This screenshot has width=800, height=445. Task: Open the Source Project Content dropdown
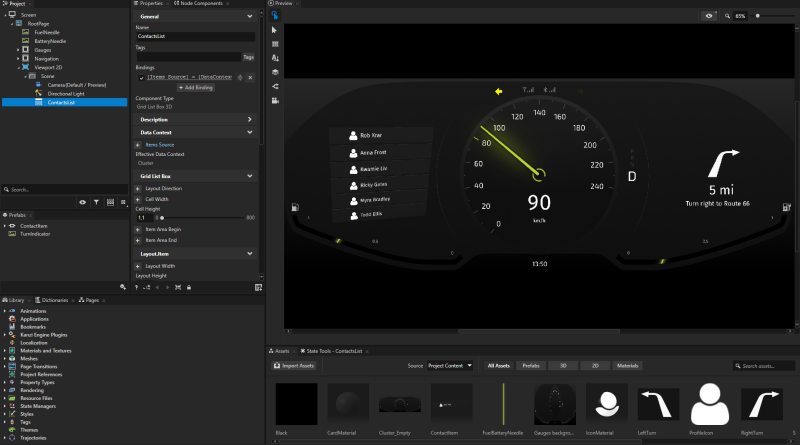tap(449, 366)
